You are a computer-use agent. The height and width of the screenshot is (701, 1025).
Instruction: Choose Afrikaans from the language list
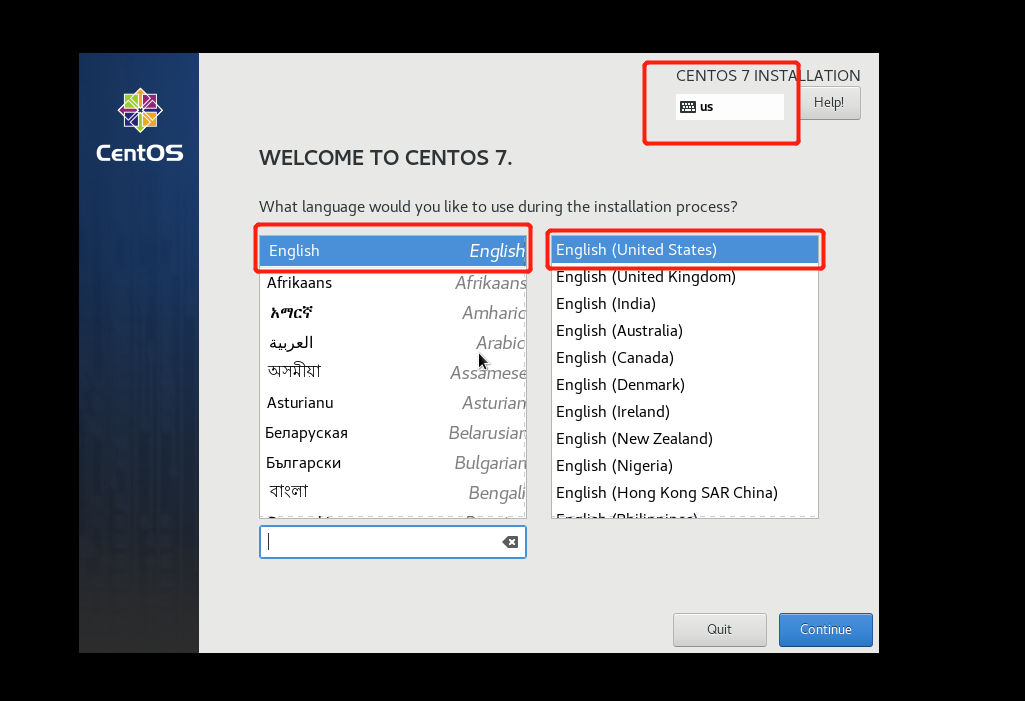click(x=392, y=283)
